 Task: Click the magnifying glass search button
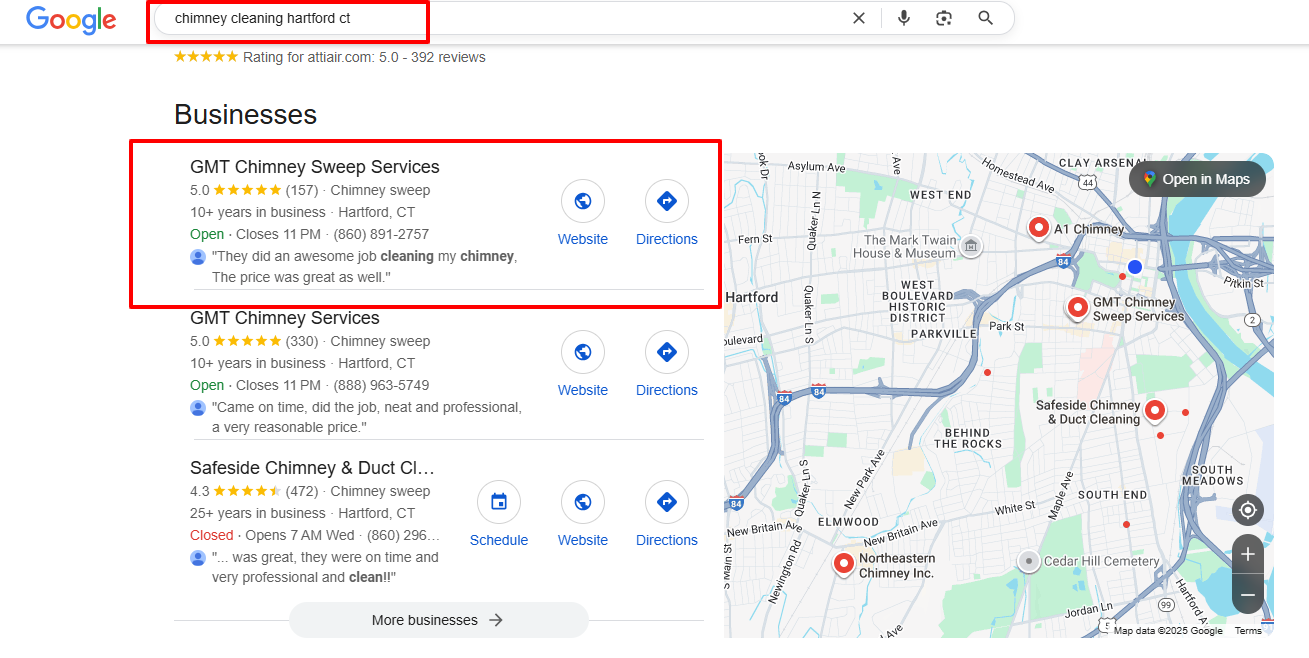pyautogui.click(x=986, y=18)
